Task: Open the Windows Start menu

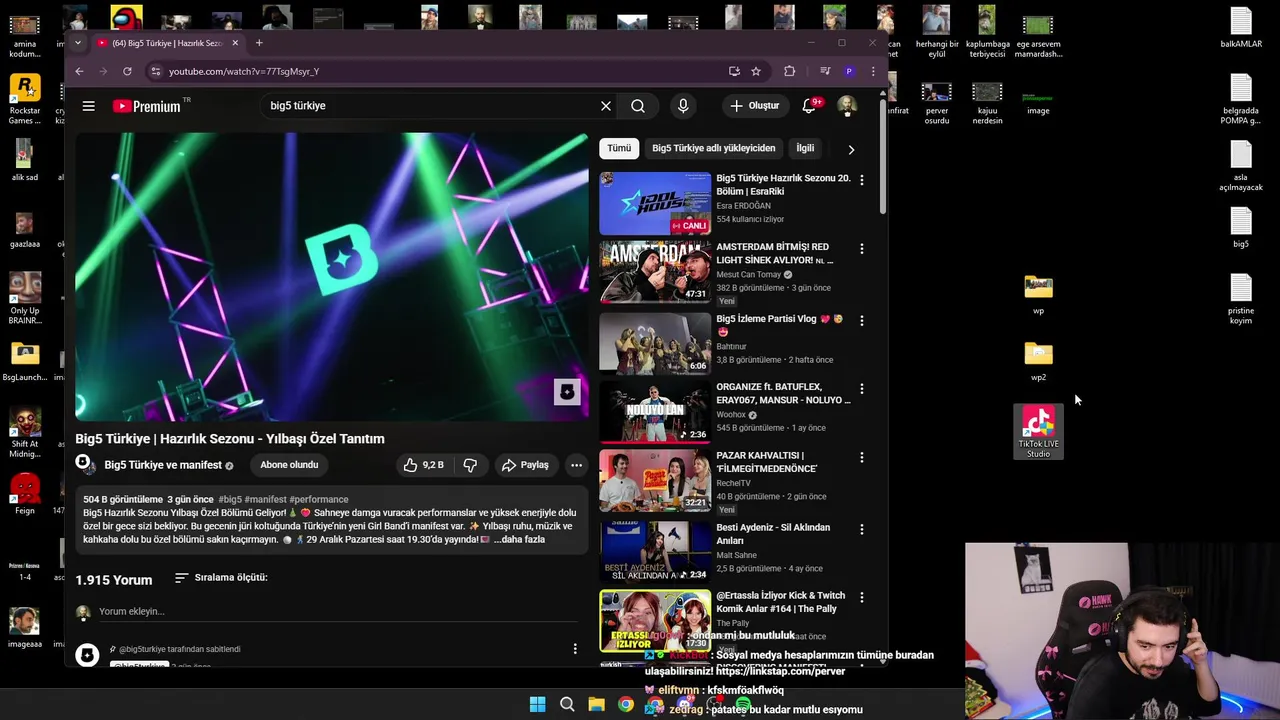Action: tap(537, 704)
